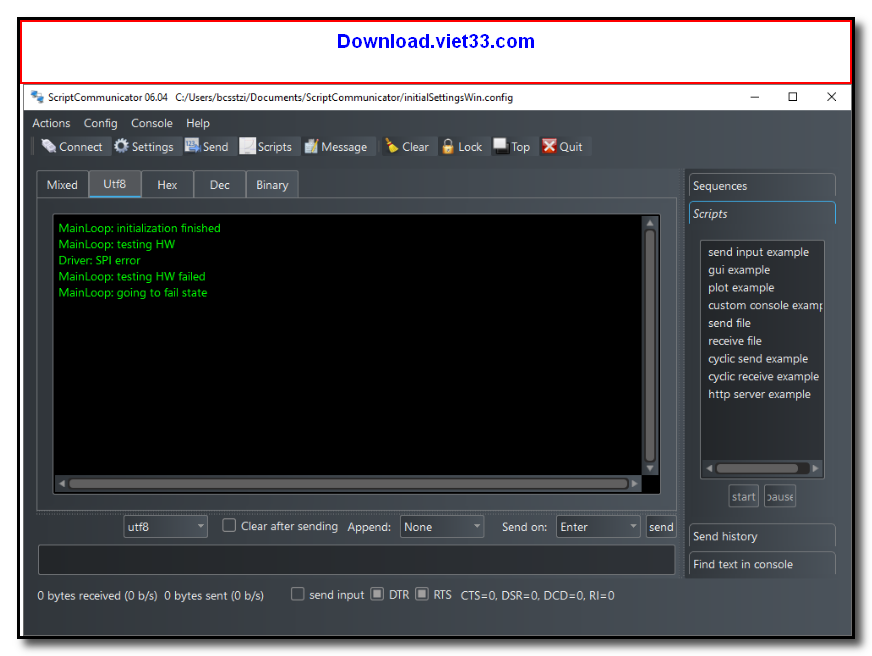The height and width of the screenshot is (656, 872).
Task: Click the Connect toolbar icon
Action: 71,146
